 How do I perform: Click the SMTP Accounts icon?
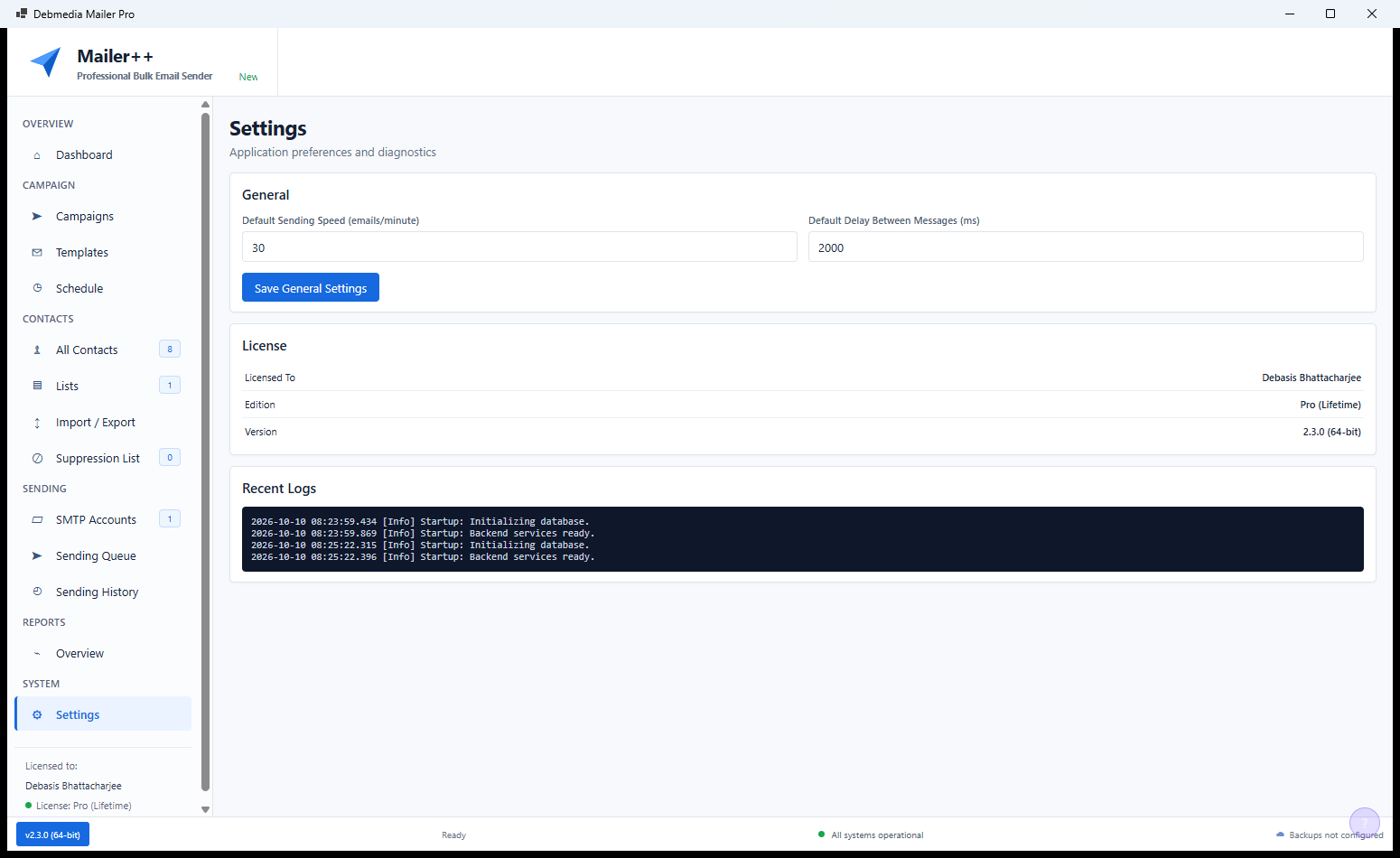pos(37,520)
